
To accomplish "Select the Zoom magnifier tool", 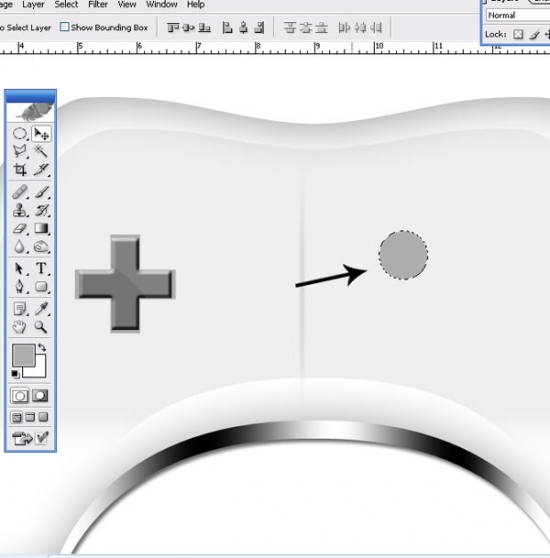I will tap(41, 327).
